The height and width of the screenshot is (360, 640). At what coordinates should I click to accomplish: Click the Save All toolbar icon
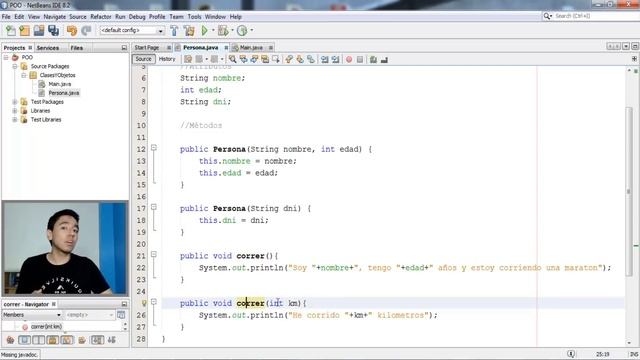click(53, 31)
